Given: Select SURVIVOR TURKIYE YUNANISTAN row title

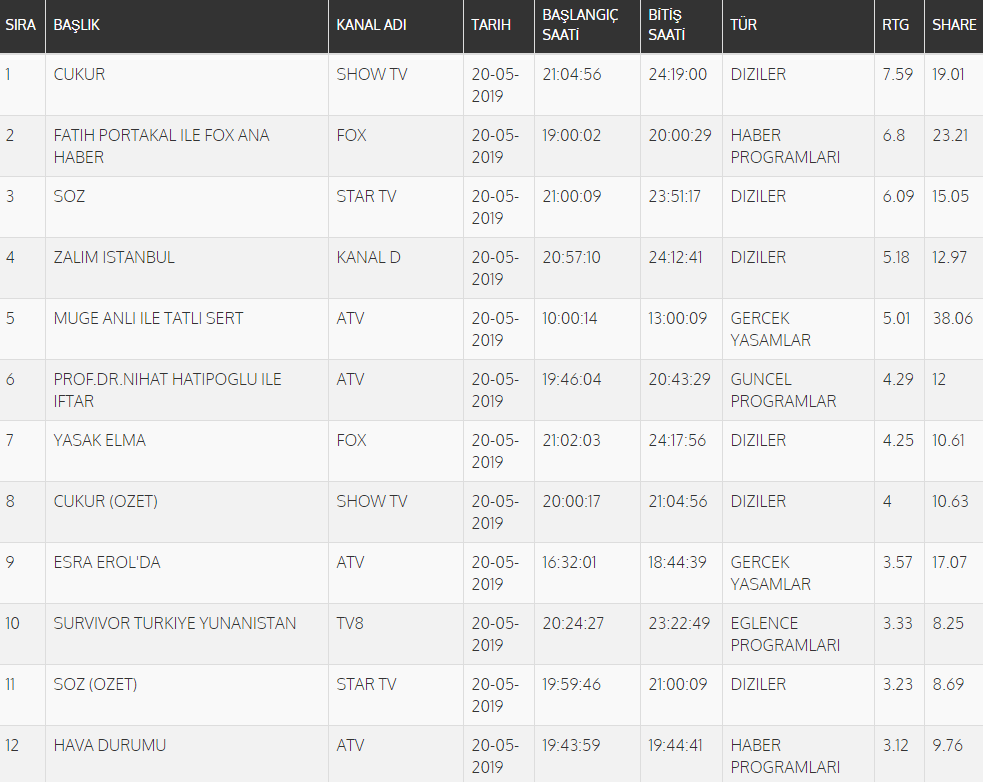Looking at the screenshot, I should coord(174,623).
